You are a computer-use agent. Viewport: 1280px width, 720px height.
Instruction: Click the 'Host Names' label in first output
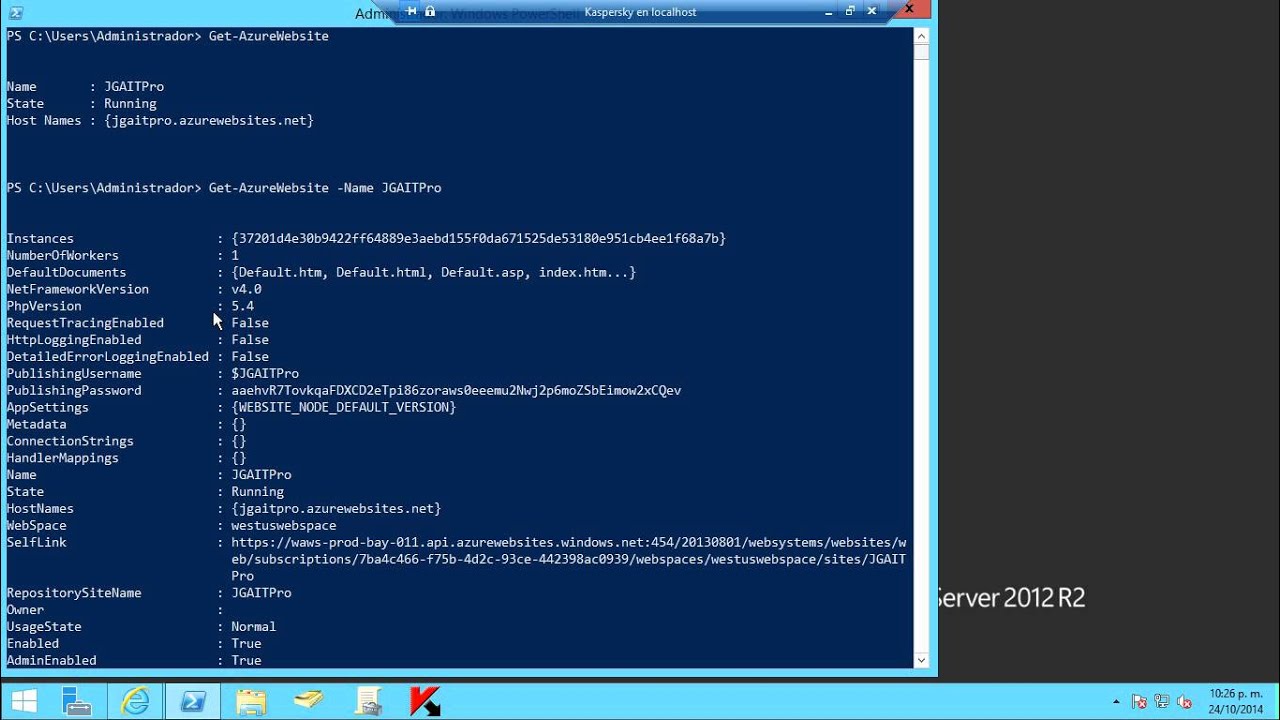click(x=44, y=120)
